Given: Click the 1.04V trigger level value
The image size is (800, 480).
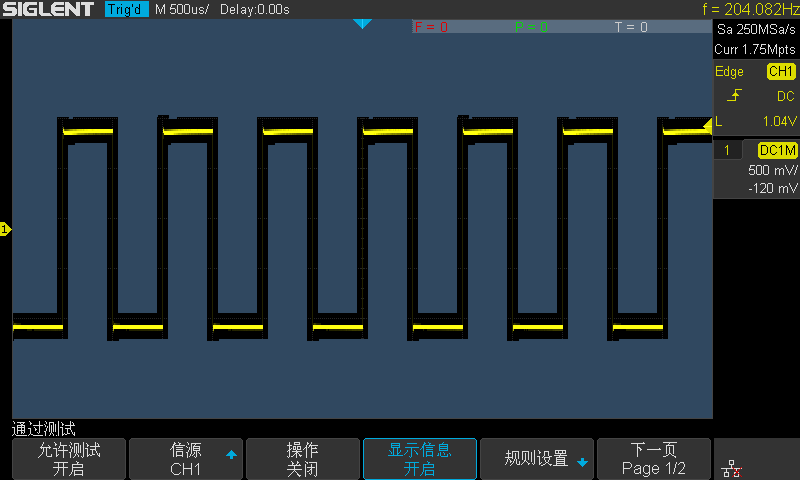Looking at the screenshot, I should pos(780,121).
